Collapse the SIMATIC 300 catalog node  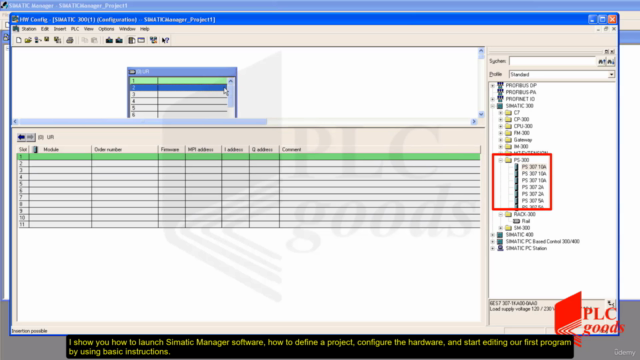[x=493, y=106]
